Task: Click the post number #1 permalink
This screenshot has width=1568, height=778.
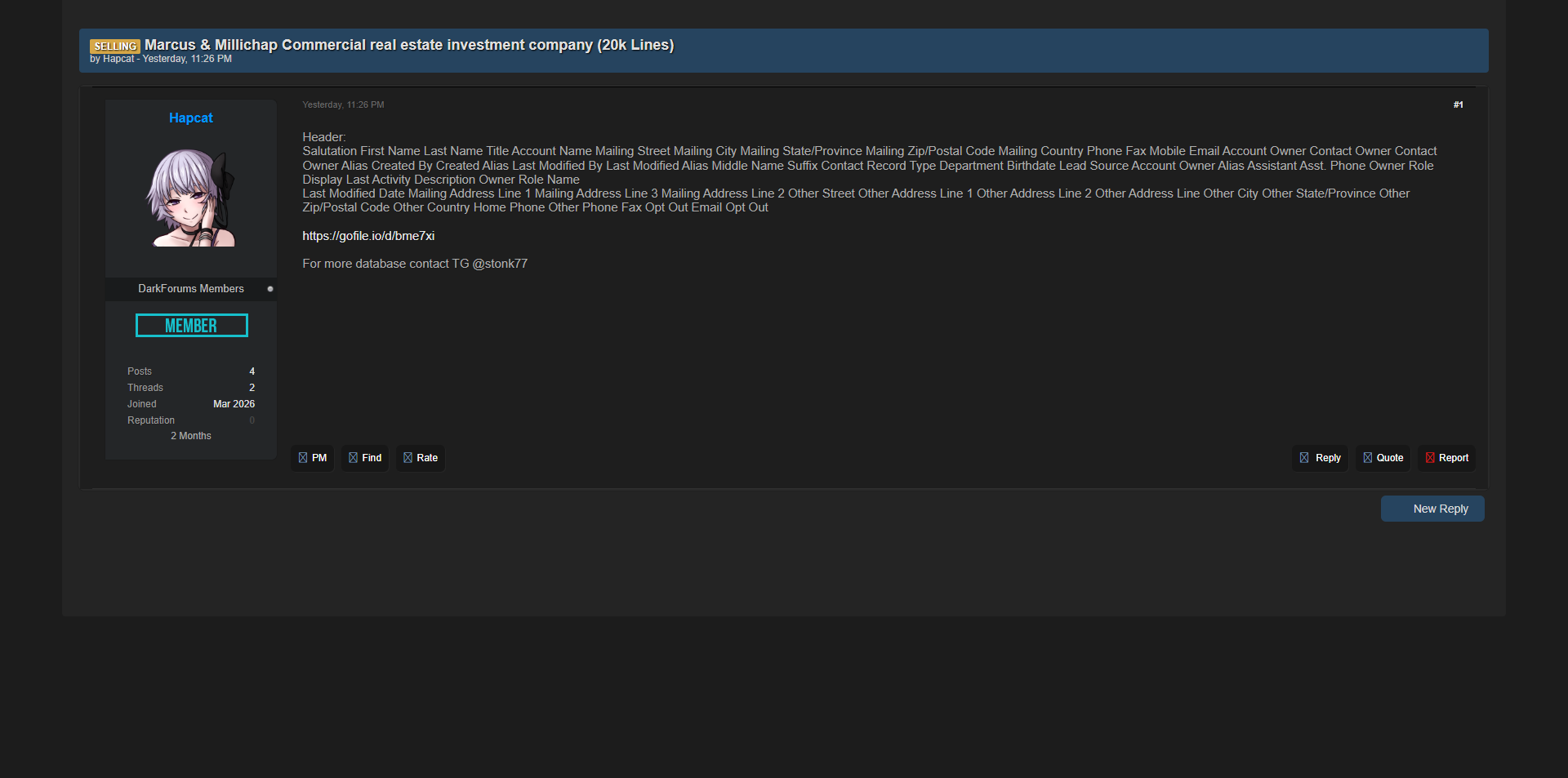Action: (1459, 104)
